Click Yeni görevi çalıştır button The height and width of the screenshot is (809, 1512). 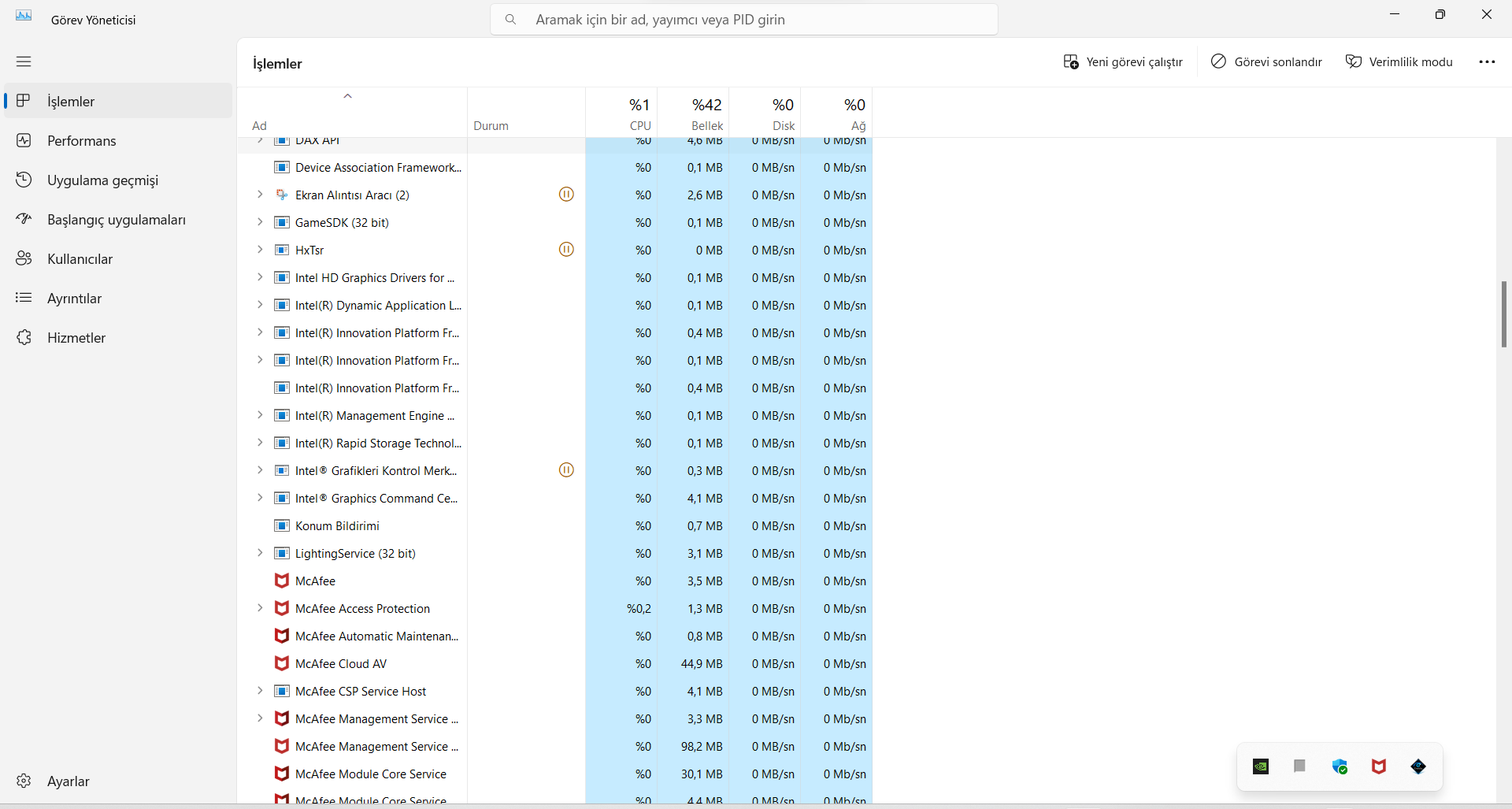tap(1123, 61)
